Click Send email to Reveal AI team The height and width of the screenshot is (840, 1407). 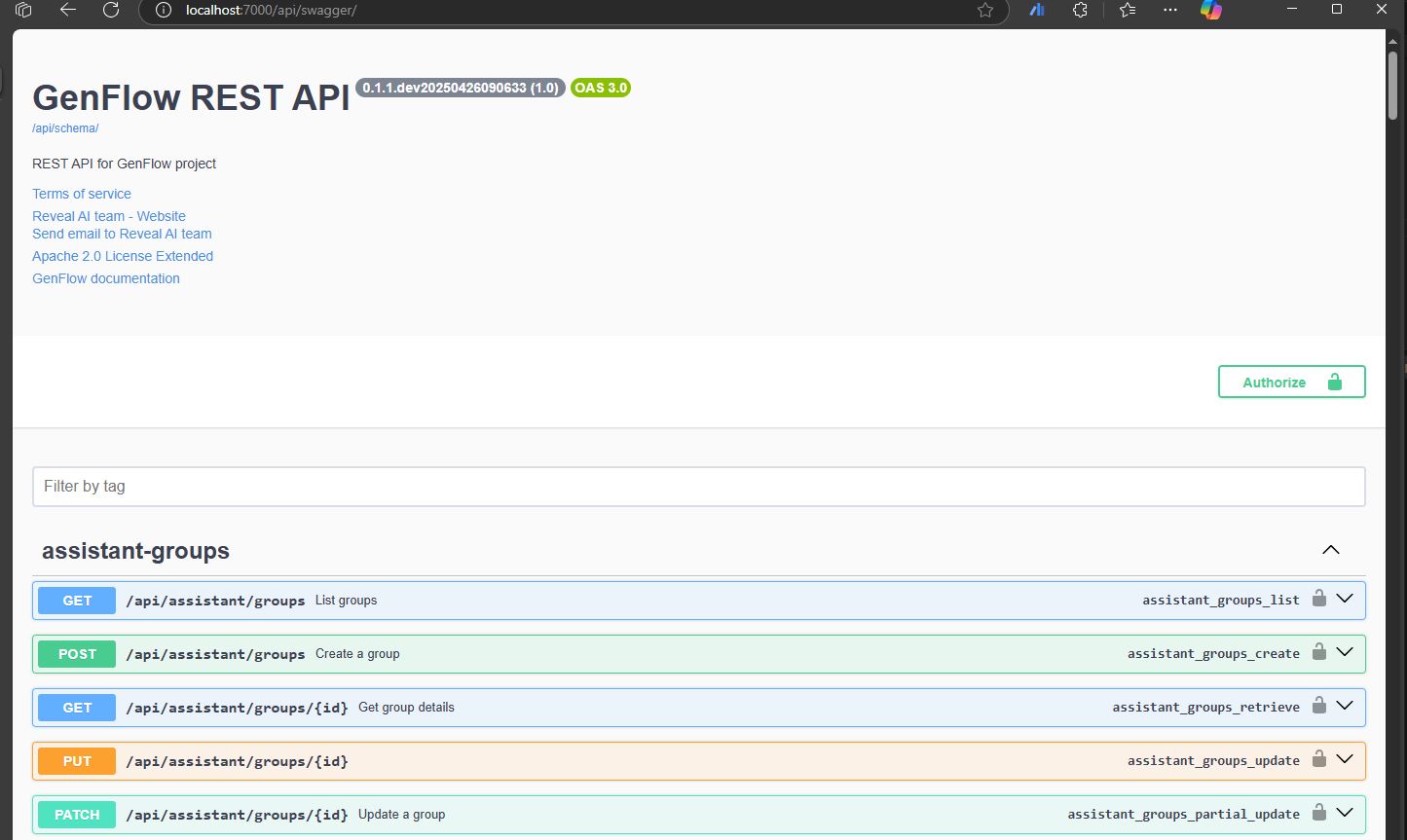122,234
